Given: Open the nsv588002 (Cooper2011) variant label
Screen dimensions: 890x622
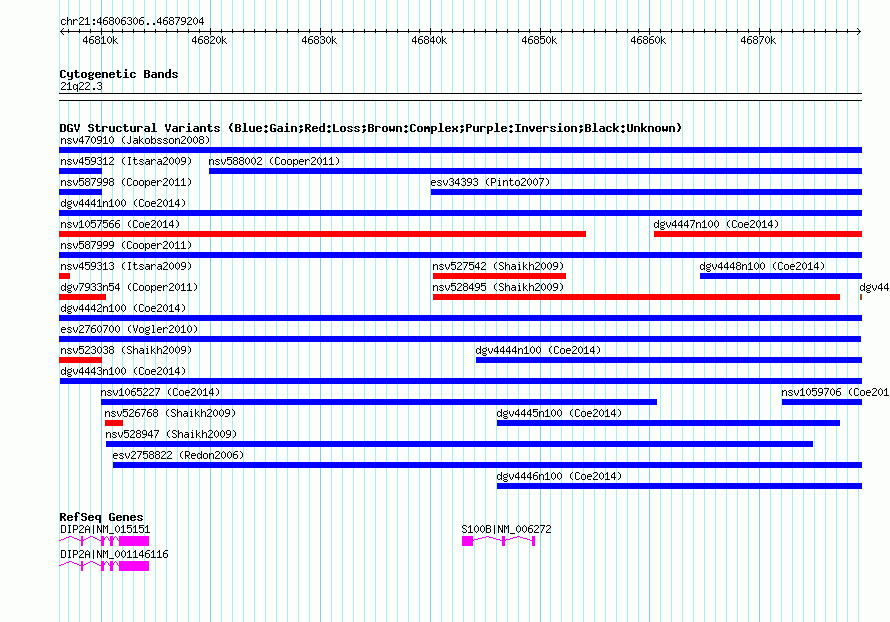Looking at the screenshot, I should [x=274, y=161].
